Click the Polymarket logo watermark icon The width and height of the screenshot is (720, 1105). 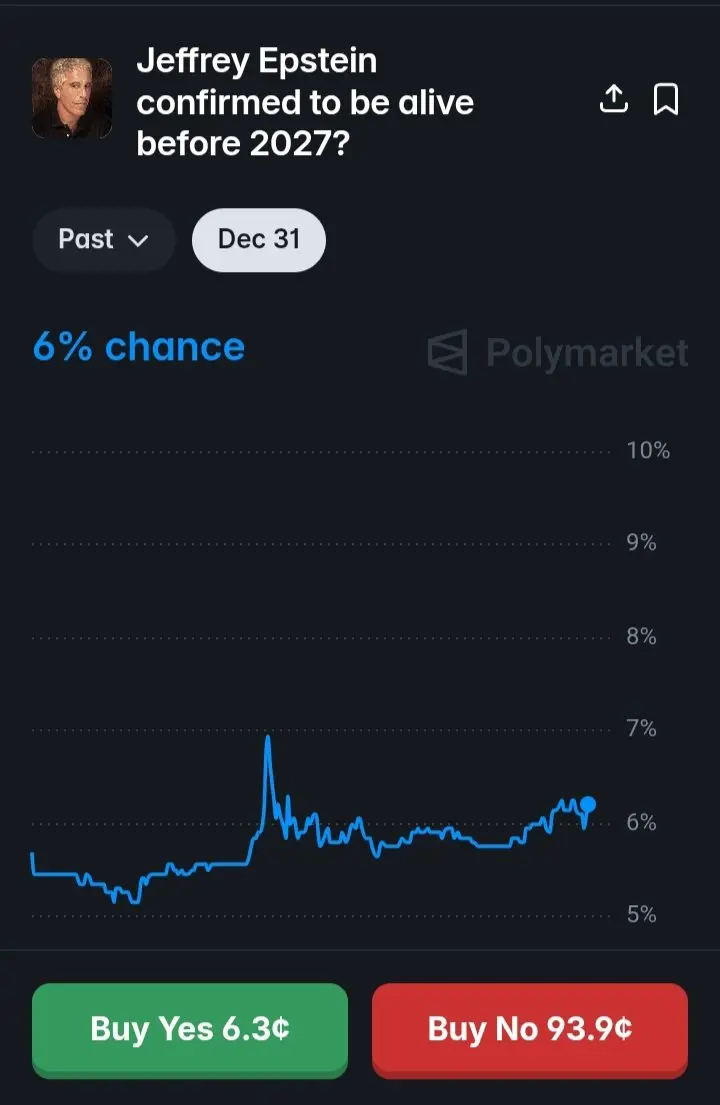[448, 352]
